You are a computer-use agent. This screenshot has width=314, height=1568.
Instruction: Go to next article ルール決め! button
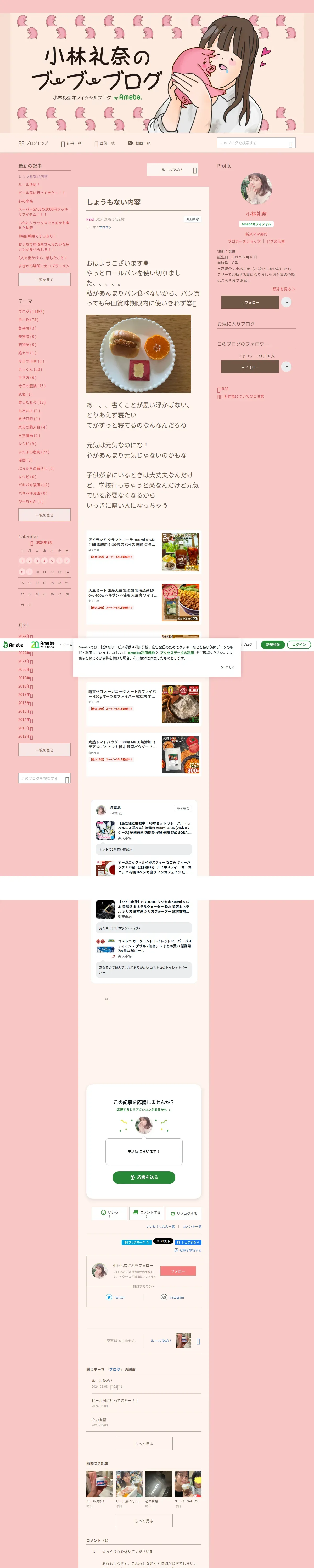pyautogui.click(x=172, y=170)
